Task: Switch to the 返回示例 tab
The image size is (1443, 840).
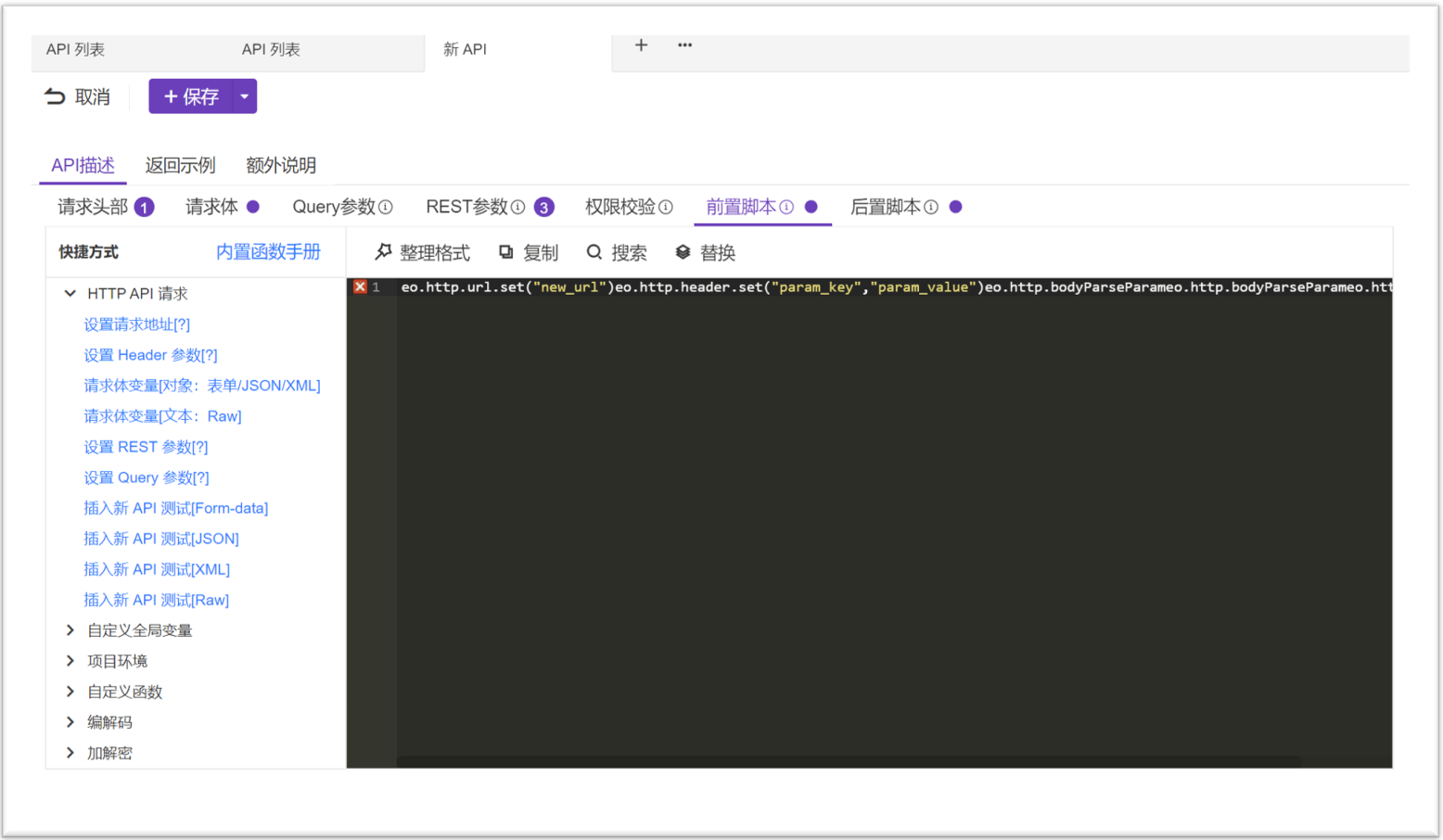Action: tap(180, 165)
